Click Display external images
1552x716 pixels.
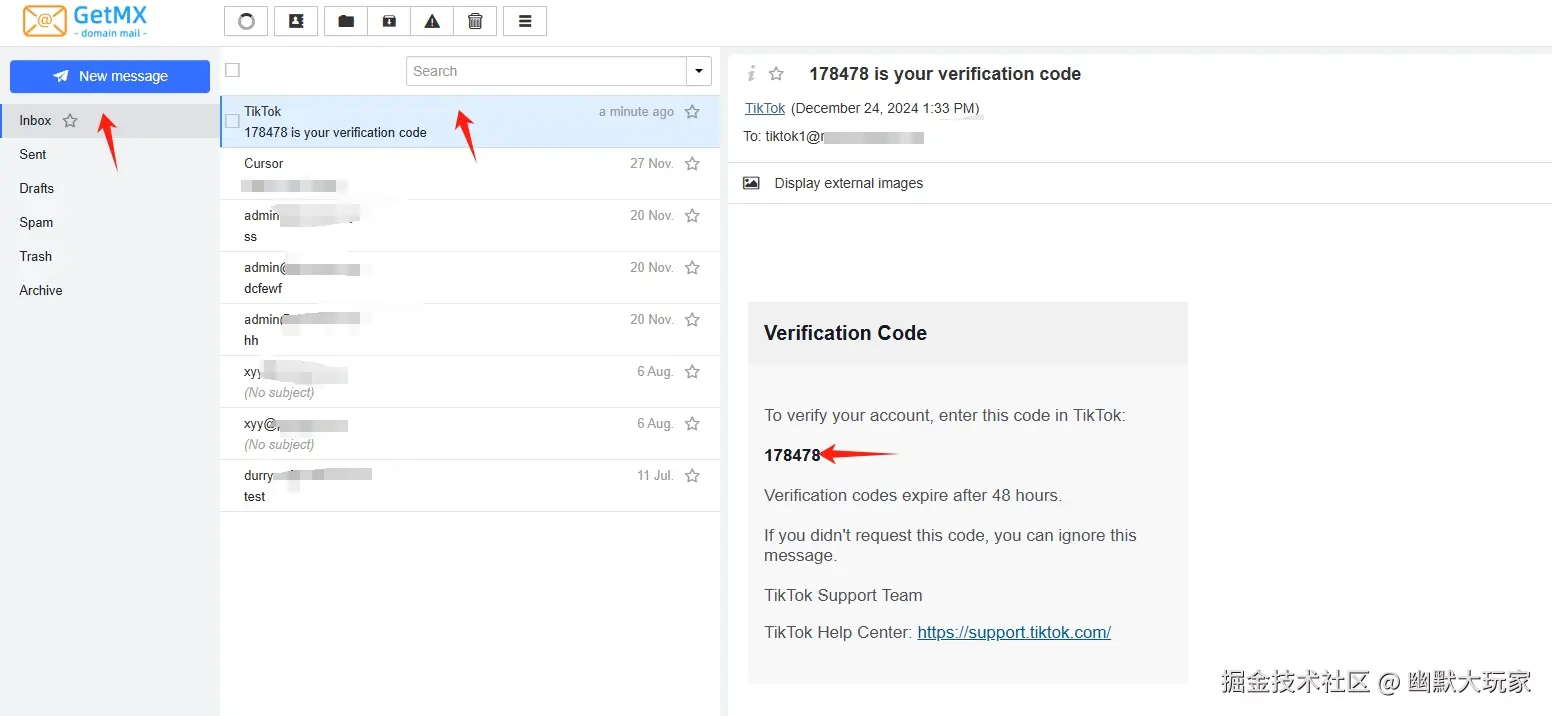click(x=848, y=183)
